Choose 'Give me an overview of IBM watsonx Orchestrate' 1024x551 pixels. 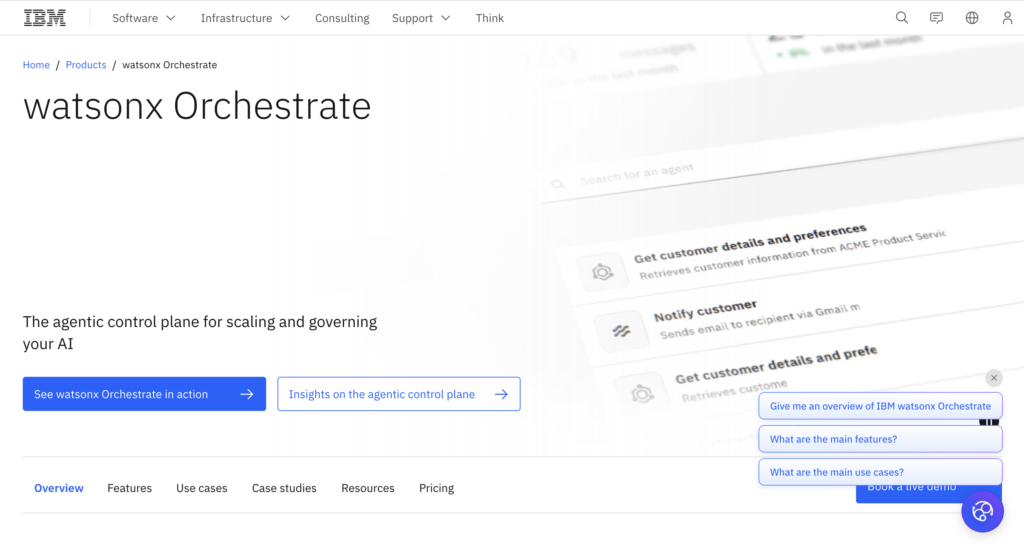point(880,406)
